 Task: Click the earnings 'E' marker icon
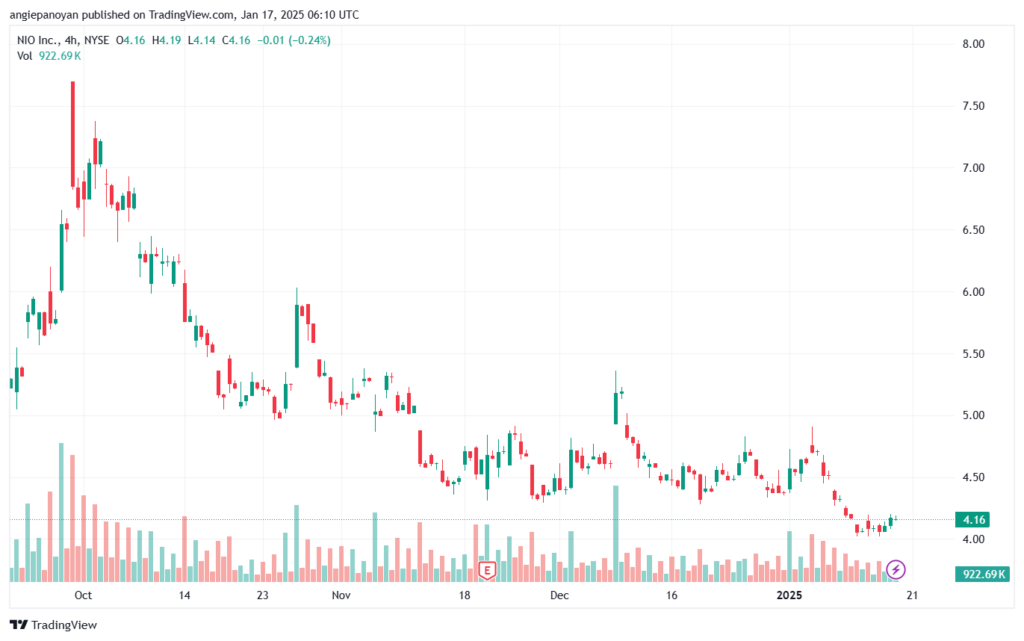[487, 571]
